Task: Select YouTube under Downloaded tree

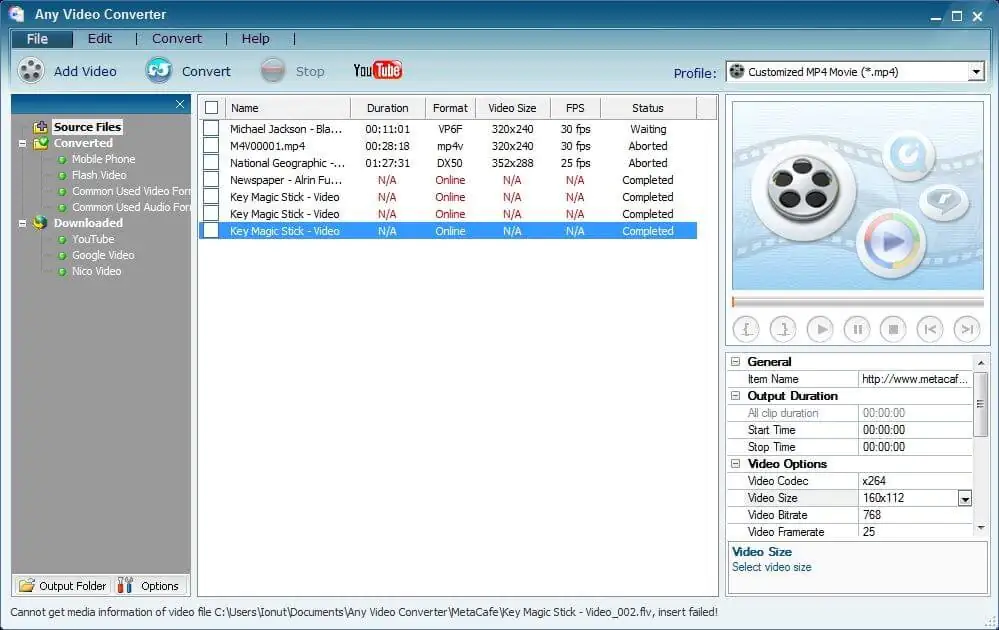Action: point(93,239)
